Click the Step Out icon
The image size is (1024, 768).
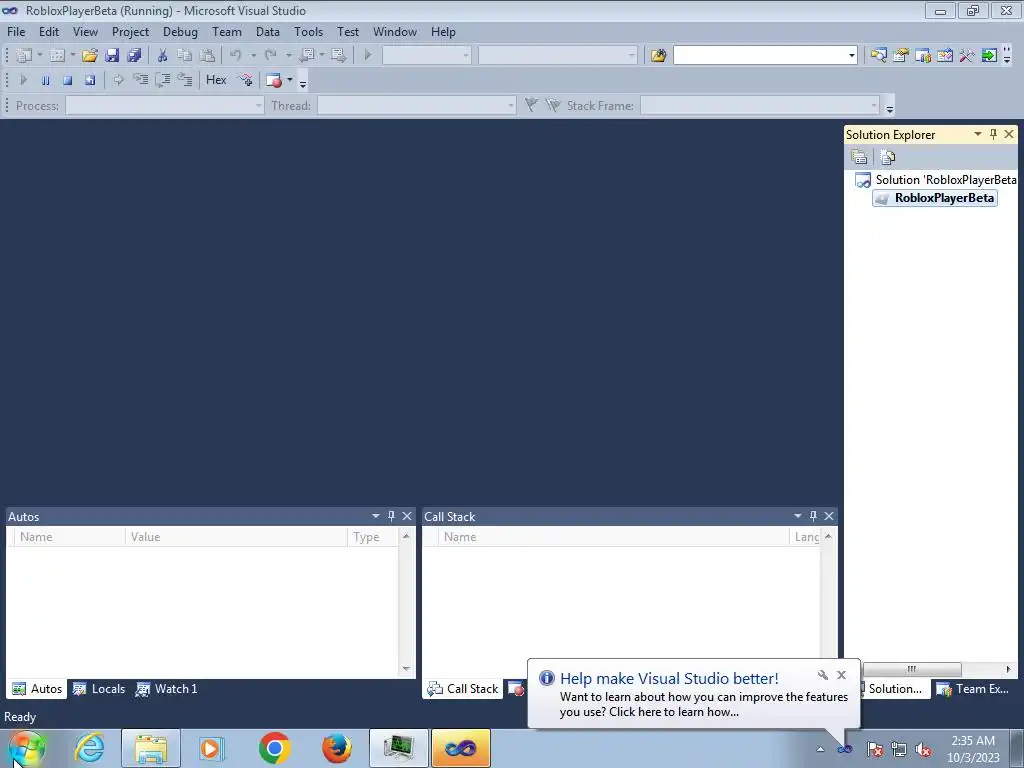coord(185,80)
